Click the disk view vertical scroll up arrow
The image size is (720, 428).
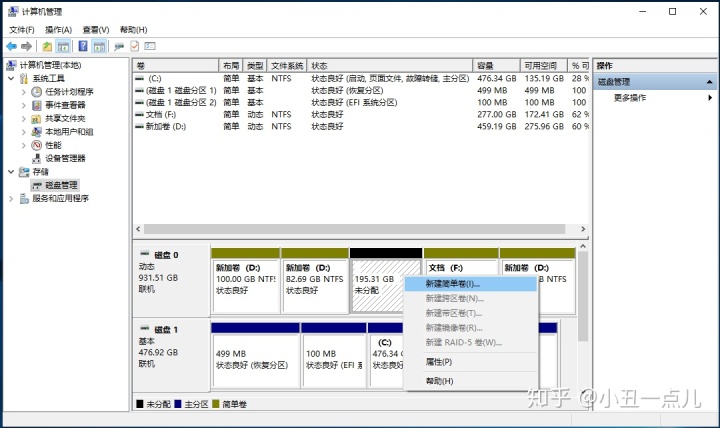tap(583, 246)
